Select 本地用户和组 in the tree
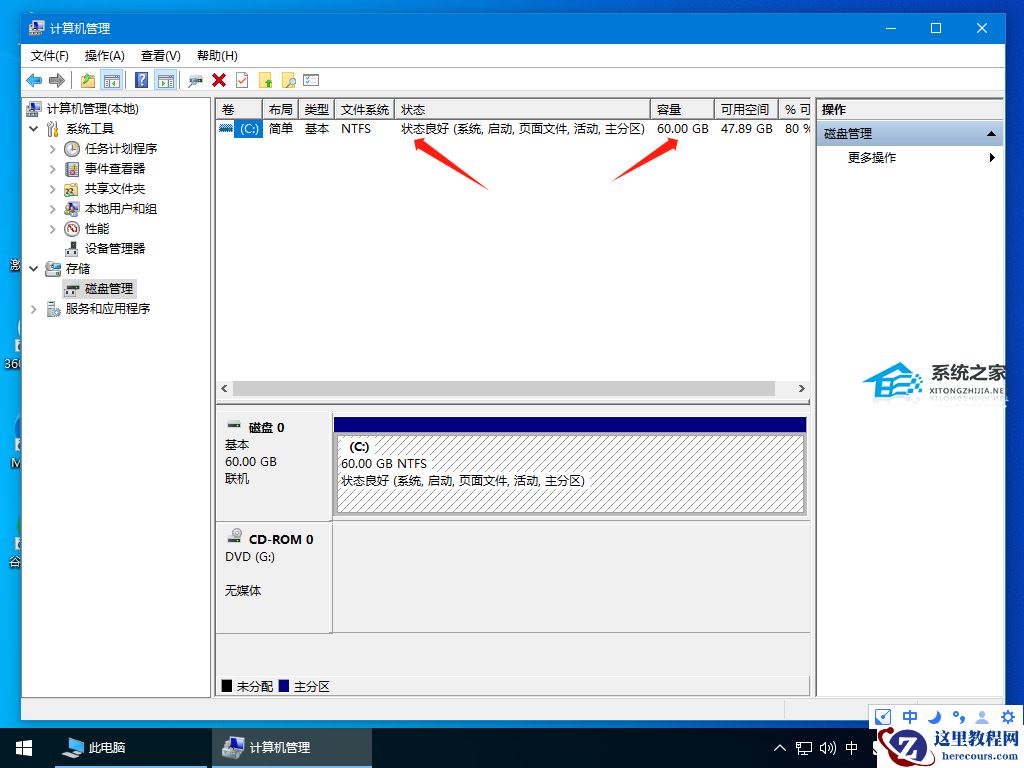Screen dimensions: 1024x768 point(121,209)
